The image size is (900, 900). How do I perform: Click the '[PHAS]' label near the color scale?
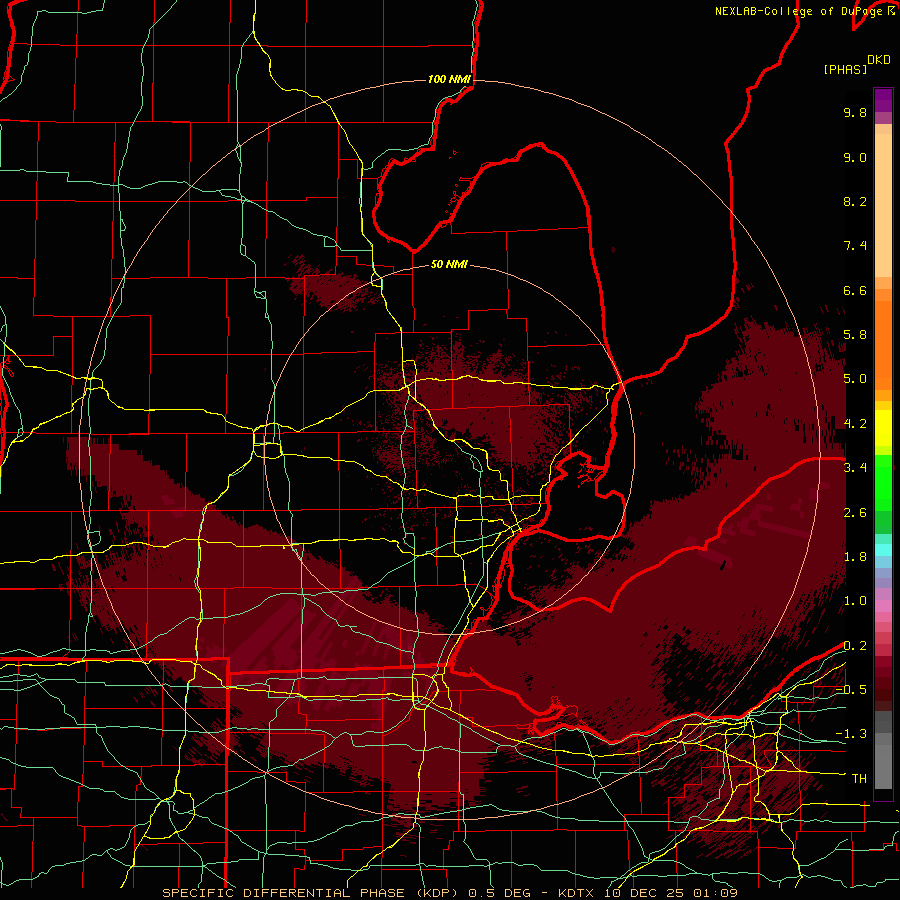tap(845, 69)
